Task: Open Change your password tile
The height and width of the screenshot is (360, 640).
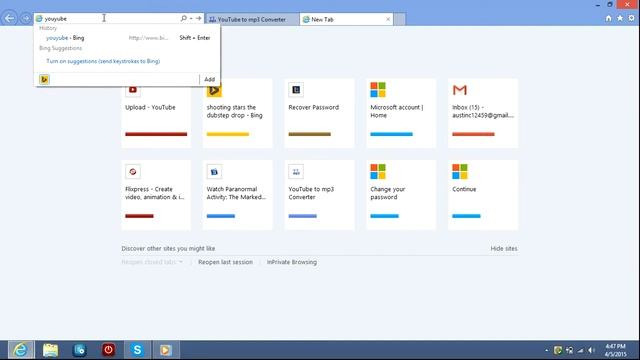Action: pyautogui.click(x=401, y=195)
